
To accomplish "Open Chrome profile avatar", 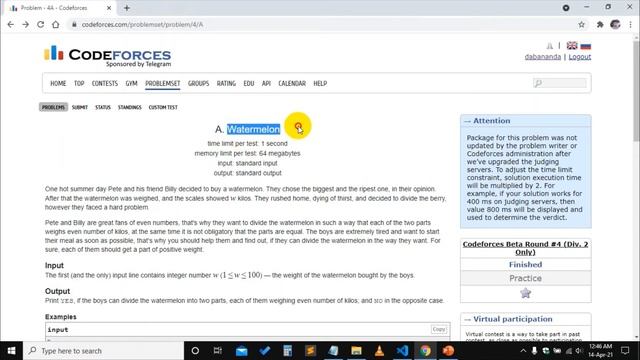I will pyautogui.click(x=615, y=24).
